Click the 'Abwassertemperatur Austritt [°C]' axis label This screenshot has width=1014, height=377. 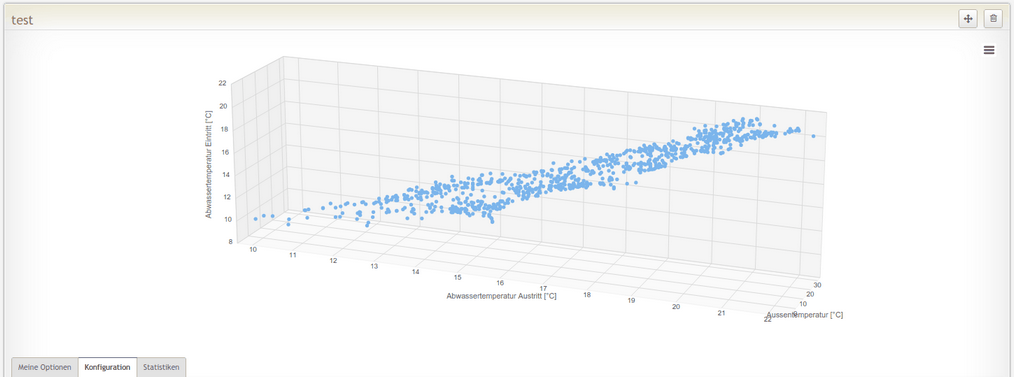tap(501, 296)
